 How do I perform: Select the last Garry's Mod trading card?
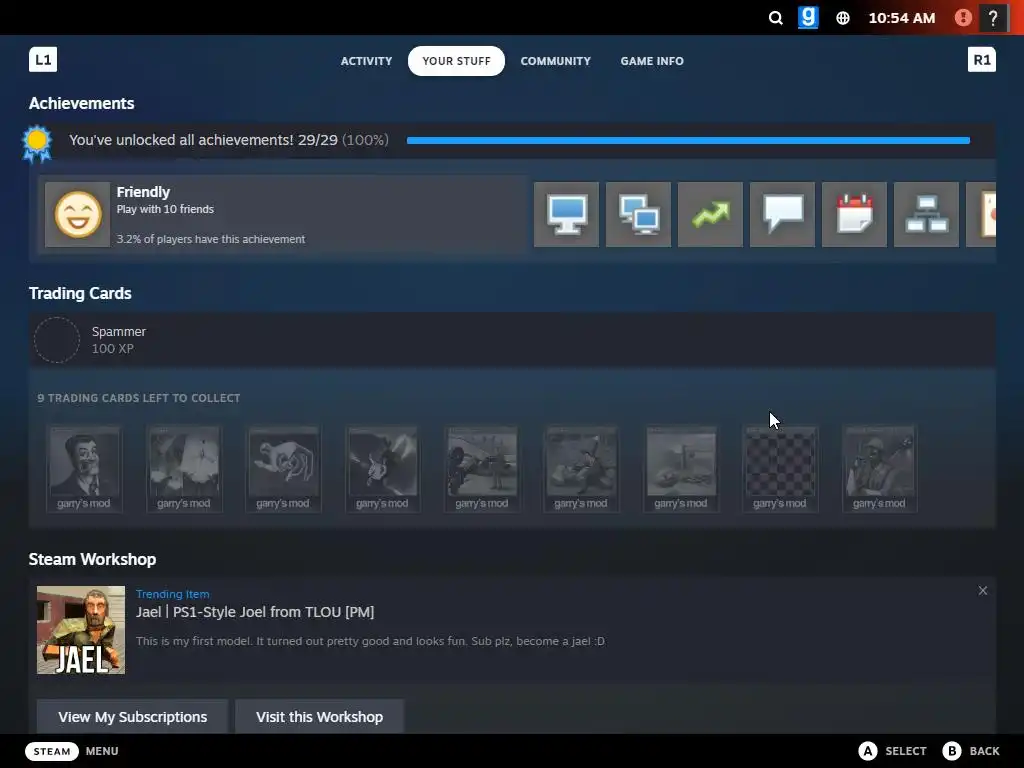tap(880, 469)
